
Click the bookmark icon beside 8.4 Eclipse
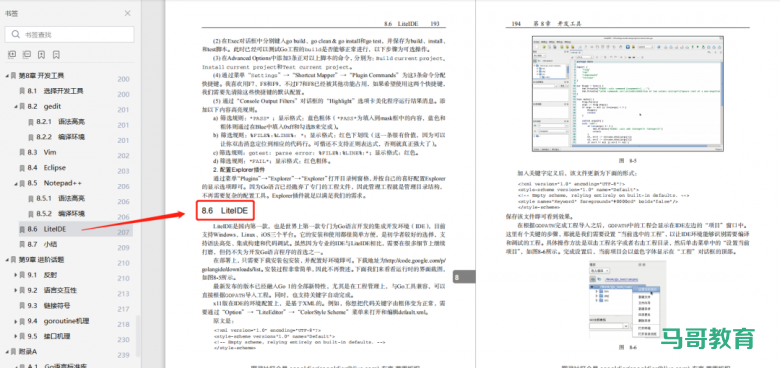[x=22, y=168]
